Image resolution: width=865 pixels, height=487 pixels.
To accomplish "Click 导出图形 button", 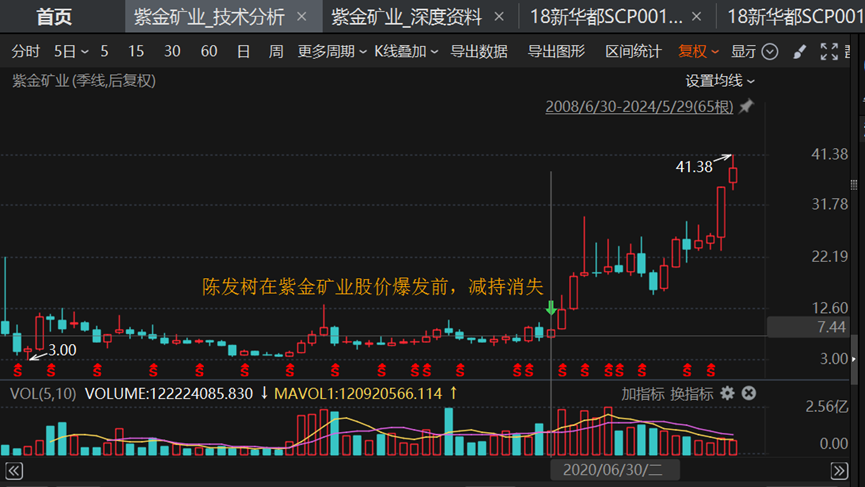I will click(556, 51).
